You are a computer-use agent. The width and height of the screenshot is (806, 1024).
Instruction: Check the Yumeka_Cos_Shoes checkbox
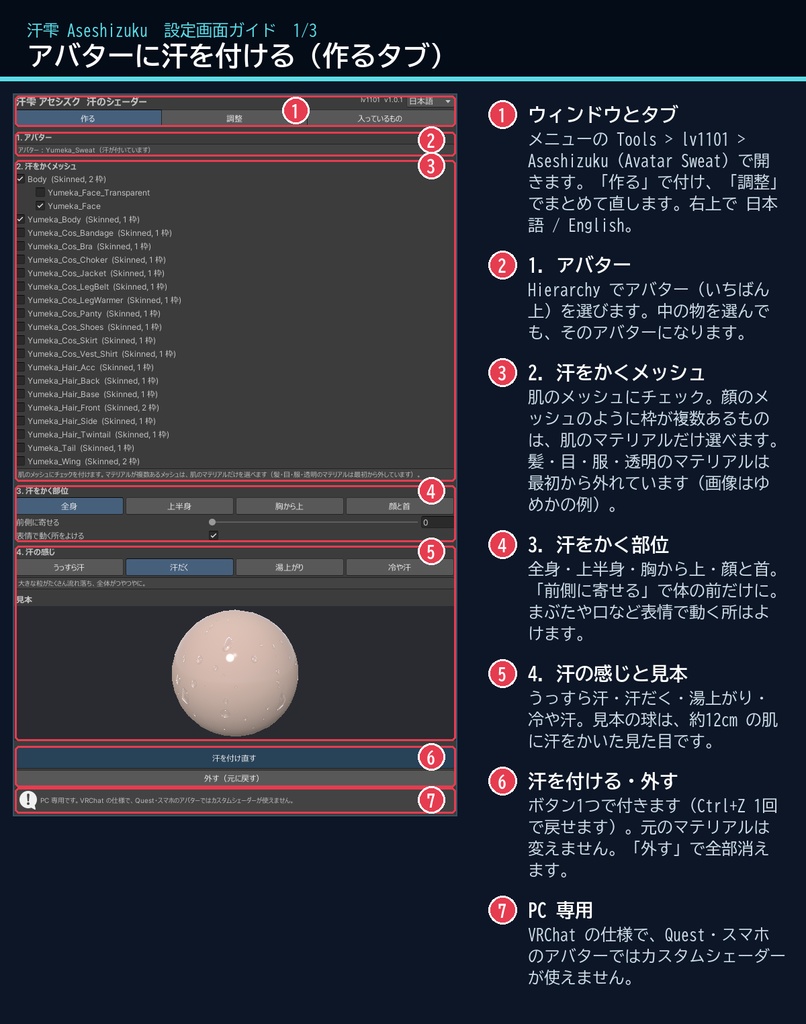click(21, 327)
